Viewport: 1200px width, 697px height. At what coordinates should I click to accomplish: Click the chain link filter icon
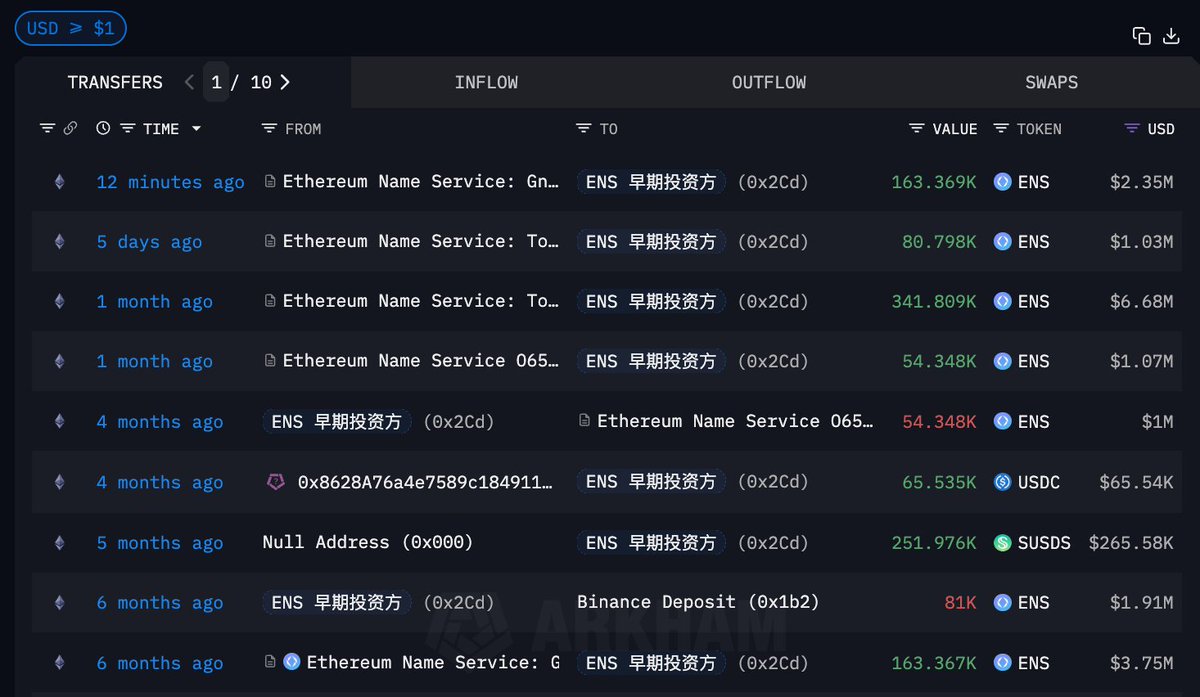coord(70,129)
